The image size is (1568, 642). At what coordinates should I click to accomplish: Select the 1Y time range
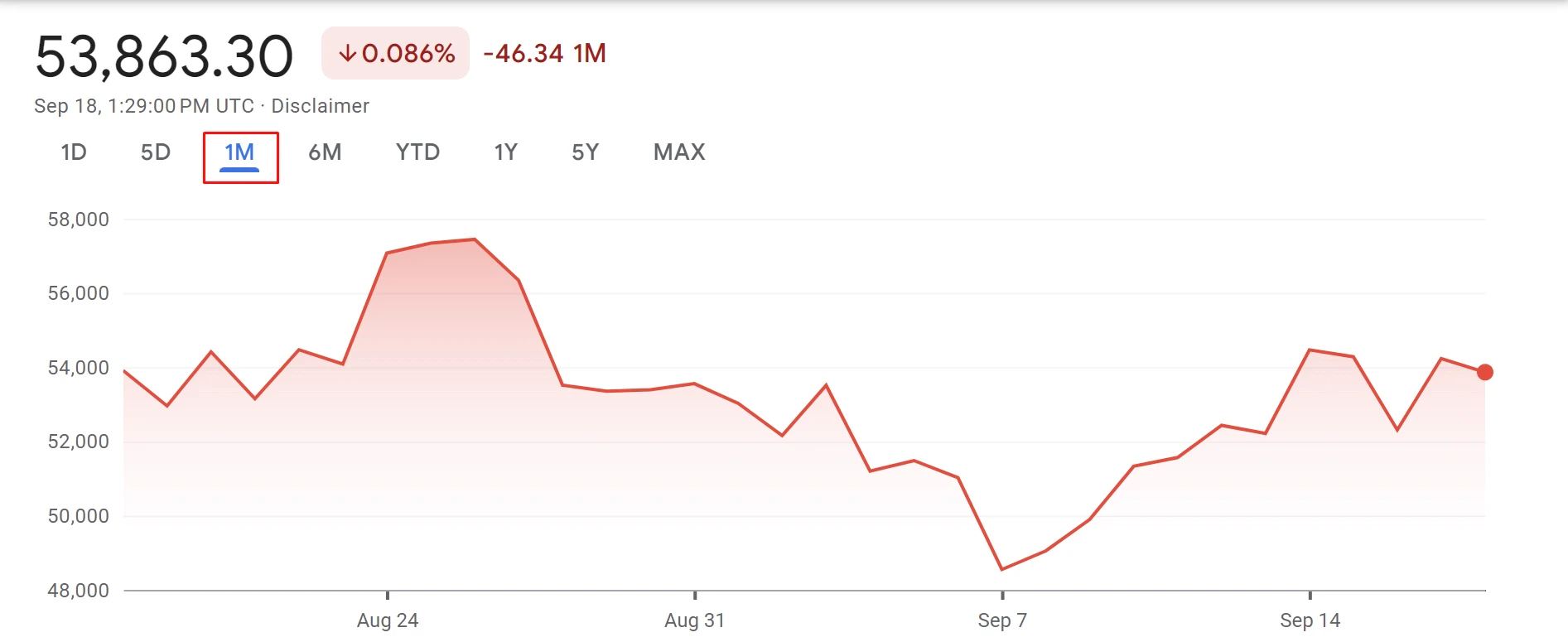point(505,152)
